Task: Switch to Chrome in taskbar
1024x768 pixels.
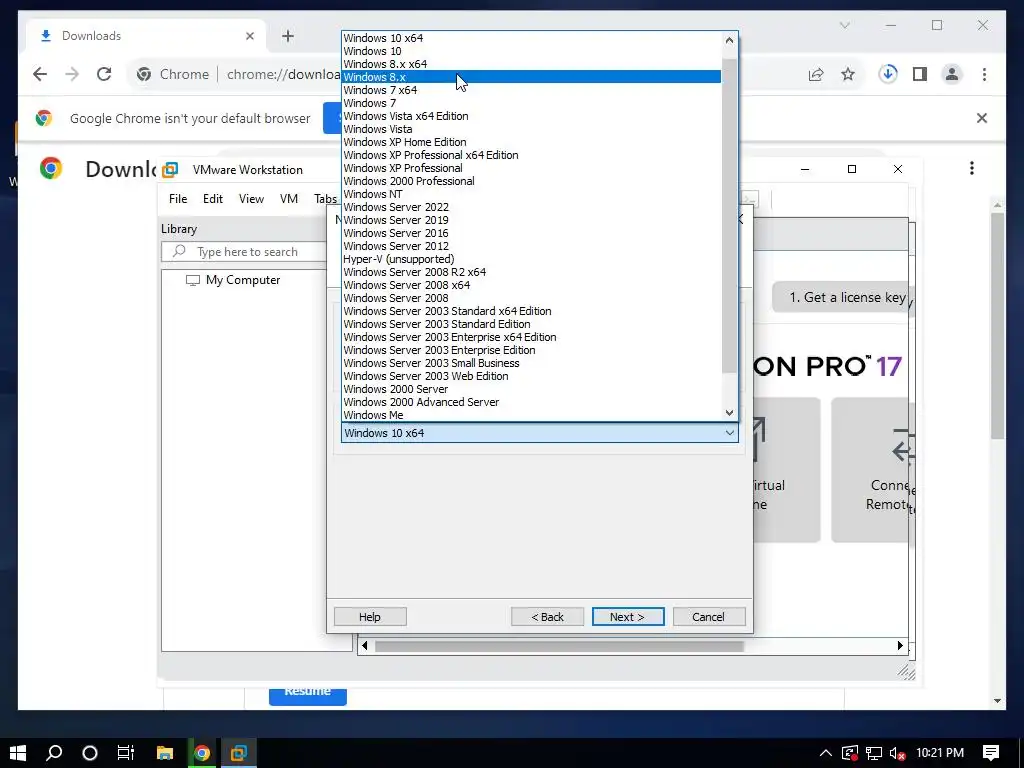Action: (202, 753)
